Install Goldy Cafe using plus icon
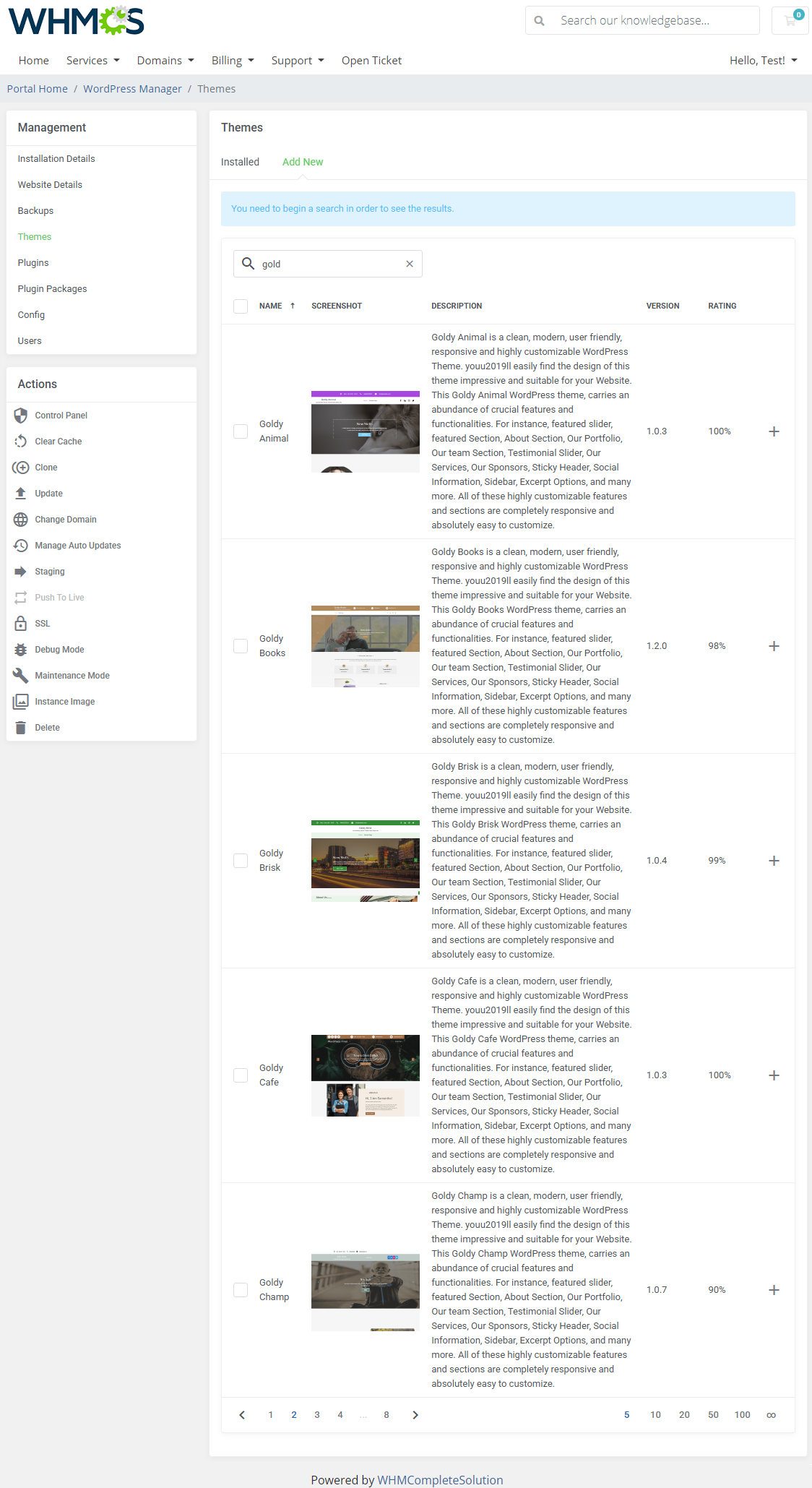The width and height of the screenshot is (812, 1488). click(774, 1075)
